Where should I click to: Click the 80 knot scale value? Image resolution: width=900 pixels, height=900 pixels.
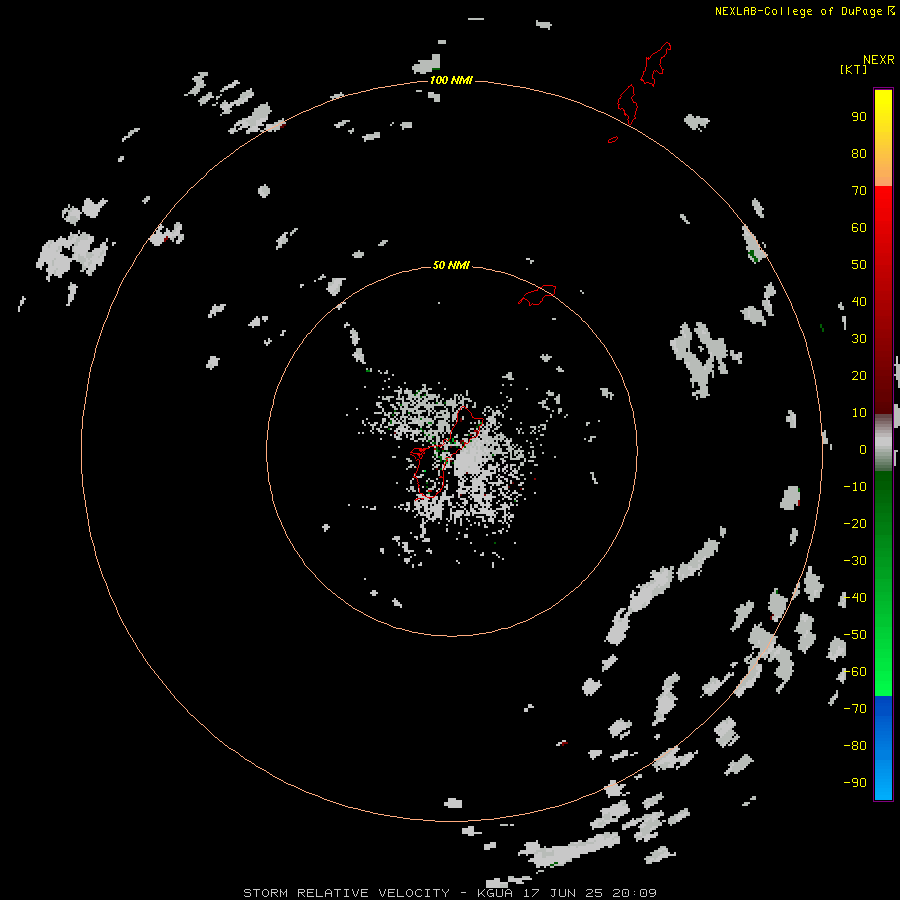[859, 154]
